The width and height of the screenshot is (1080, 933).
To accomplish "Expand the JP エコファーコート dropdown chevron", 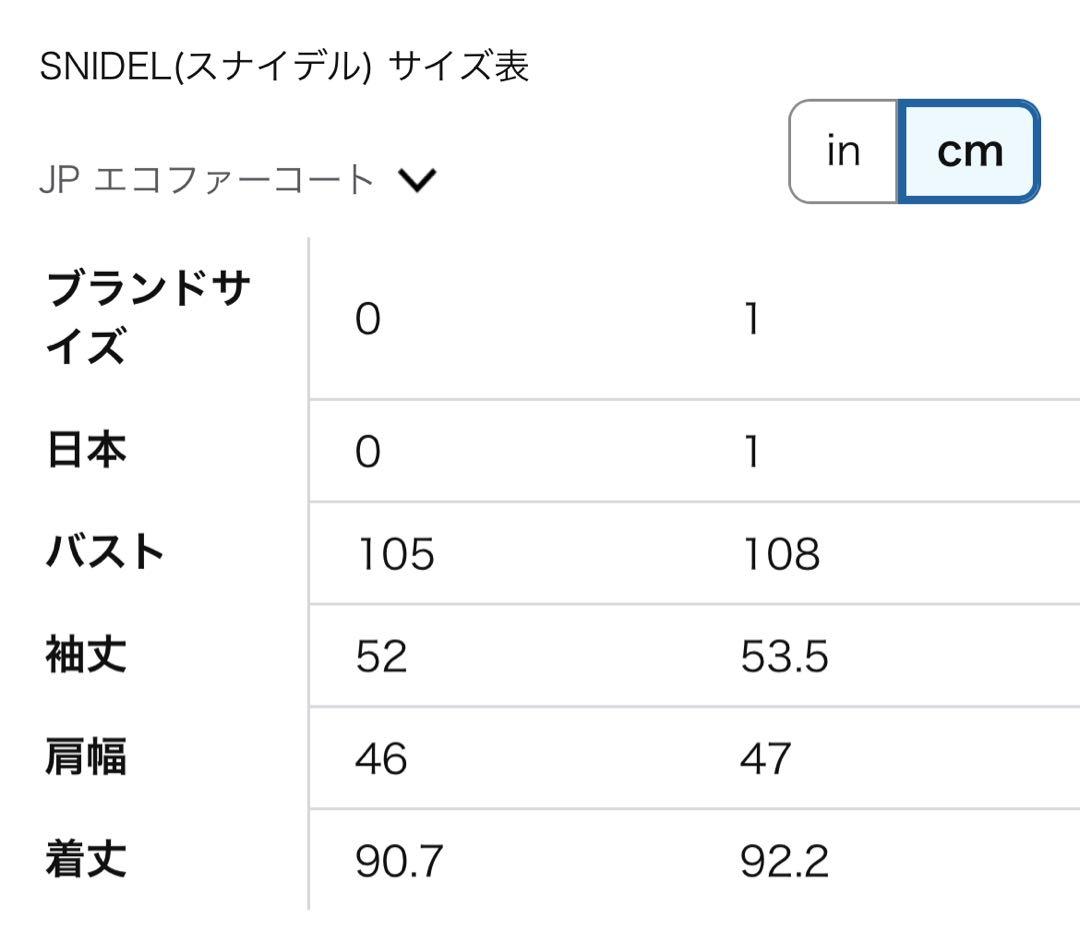I will point(417,181).
